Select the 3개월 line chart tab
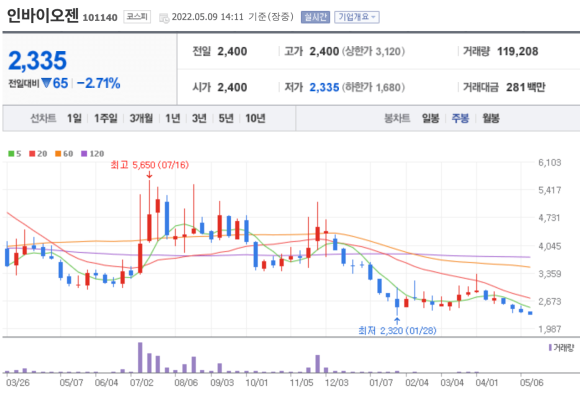This screenshot has height=396, width=580. 141,118
